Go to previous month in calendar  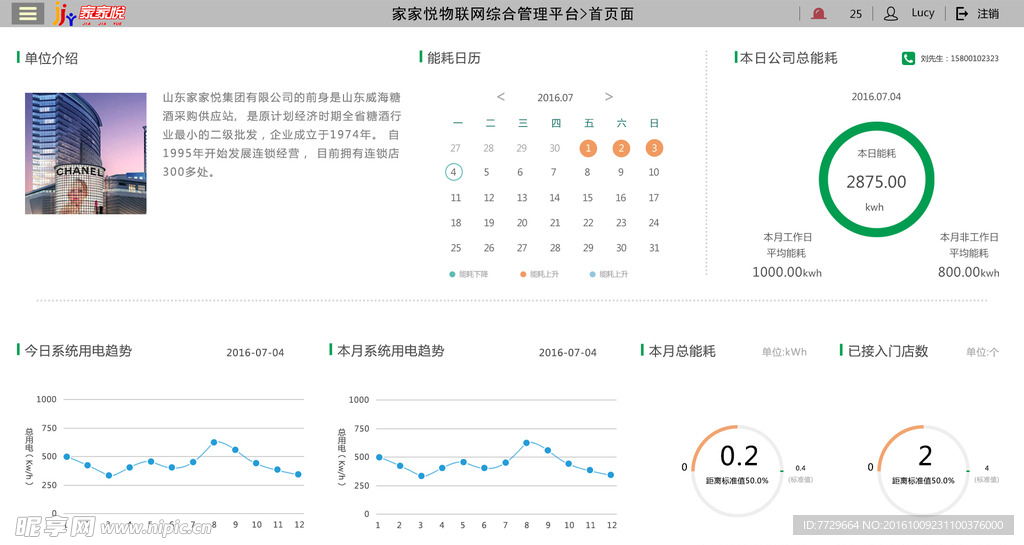pyautogui.click(x=501, y=97)
